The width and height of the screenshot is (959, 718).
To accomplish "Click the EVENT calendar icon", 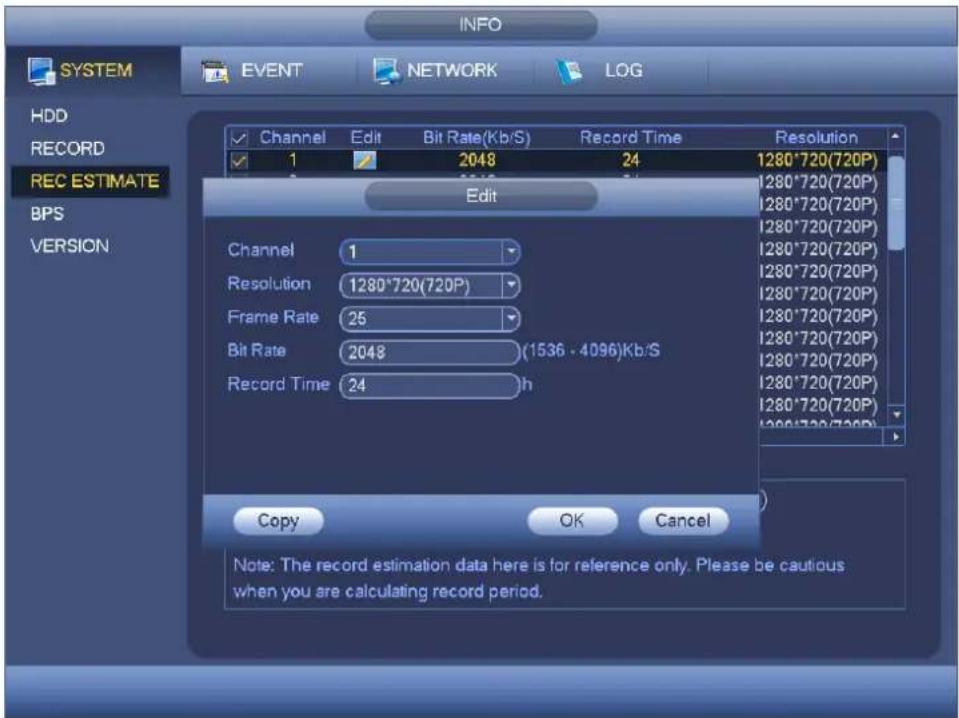I will click(215, 72).
